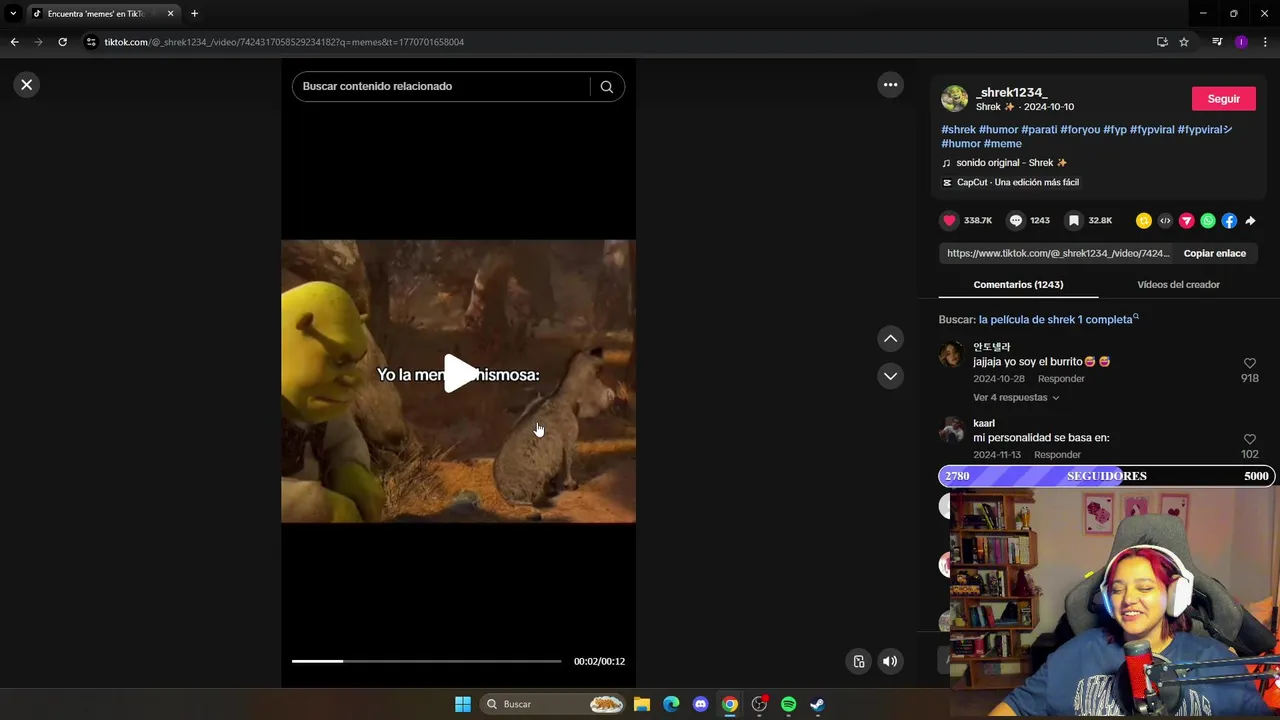The width and height of the screenshot is (1280, 720).
Task: Click the video URL text field
Action: coord(1058,254)
